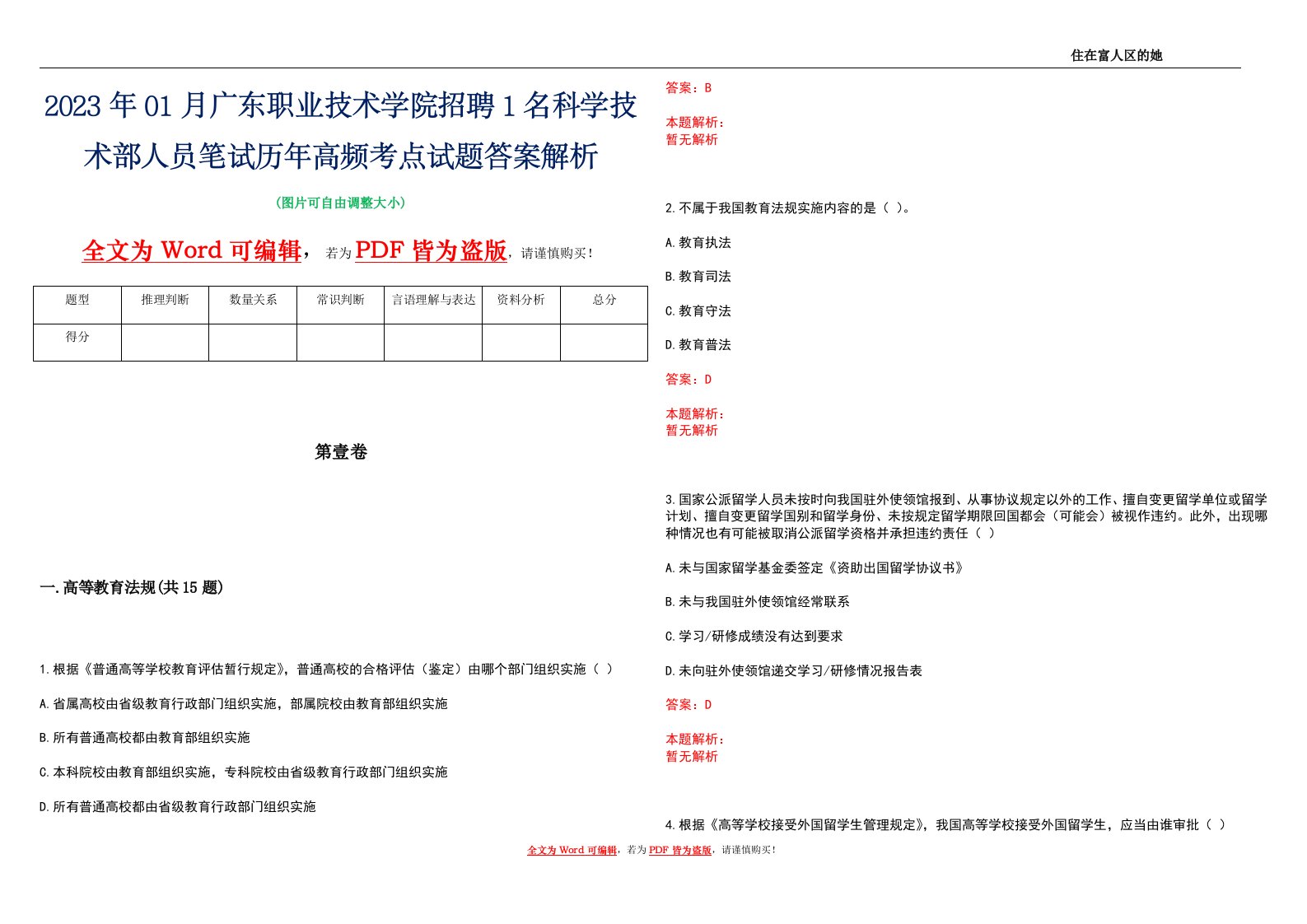Select option 'A.未与国家留学基金委签定《资助出国留学协议书》'
Viewport: 1307px width, 924px height.
coord(815,568)
